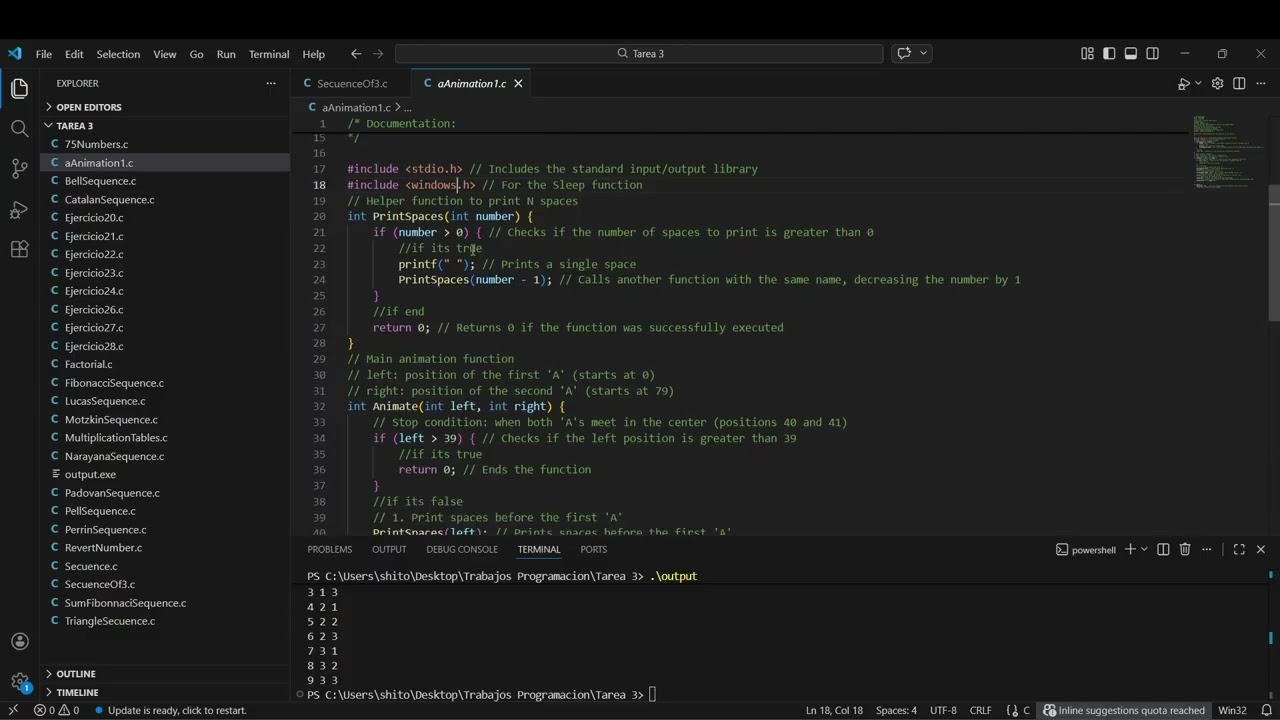Toggle the primary side bar visibility

[x=1109, y=54]
